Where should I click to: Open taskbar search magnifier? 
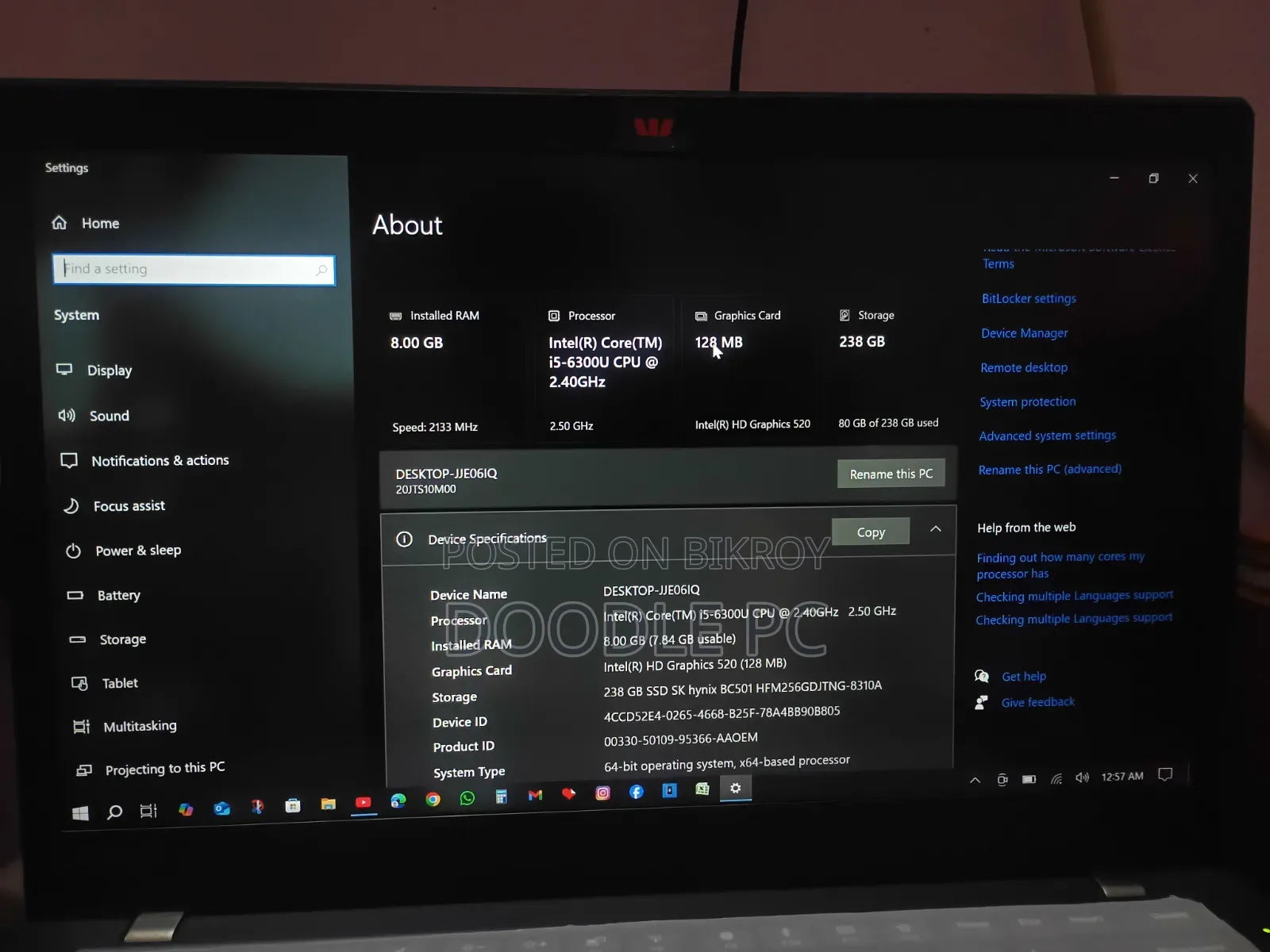pyautogui.click(x=115, y=812)
